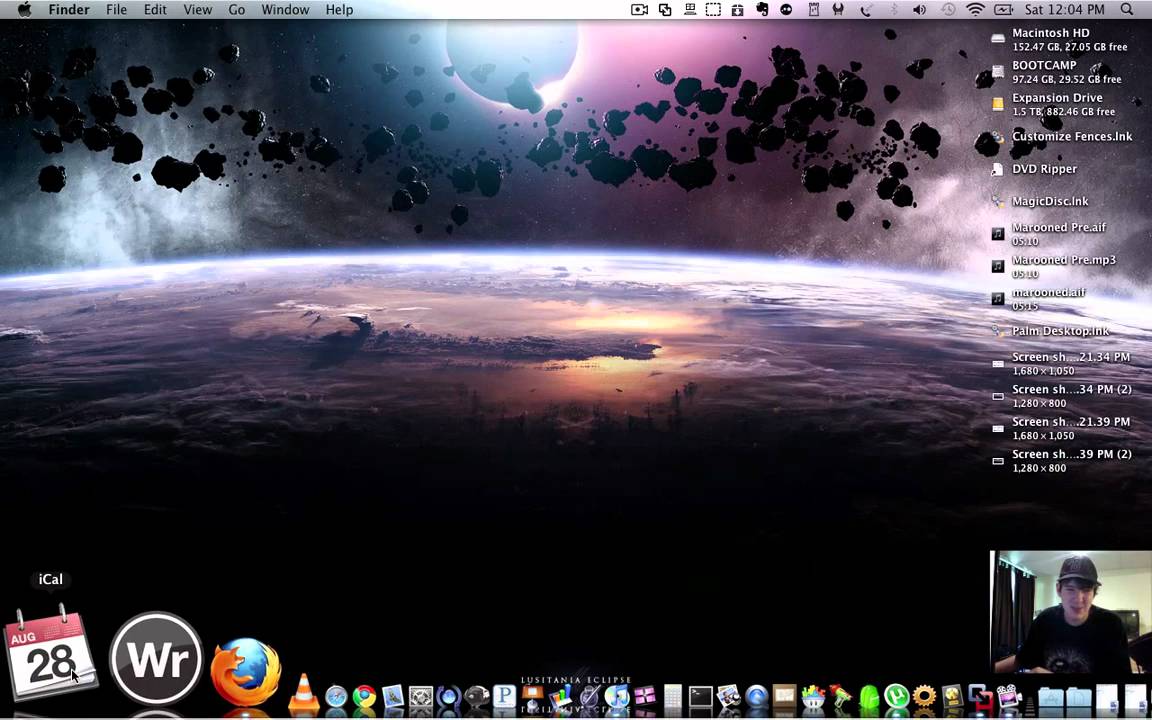The image size is (1152, 720).
Task: Select Marooned Pre.aif audio file
Action: (1048, 234)
